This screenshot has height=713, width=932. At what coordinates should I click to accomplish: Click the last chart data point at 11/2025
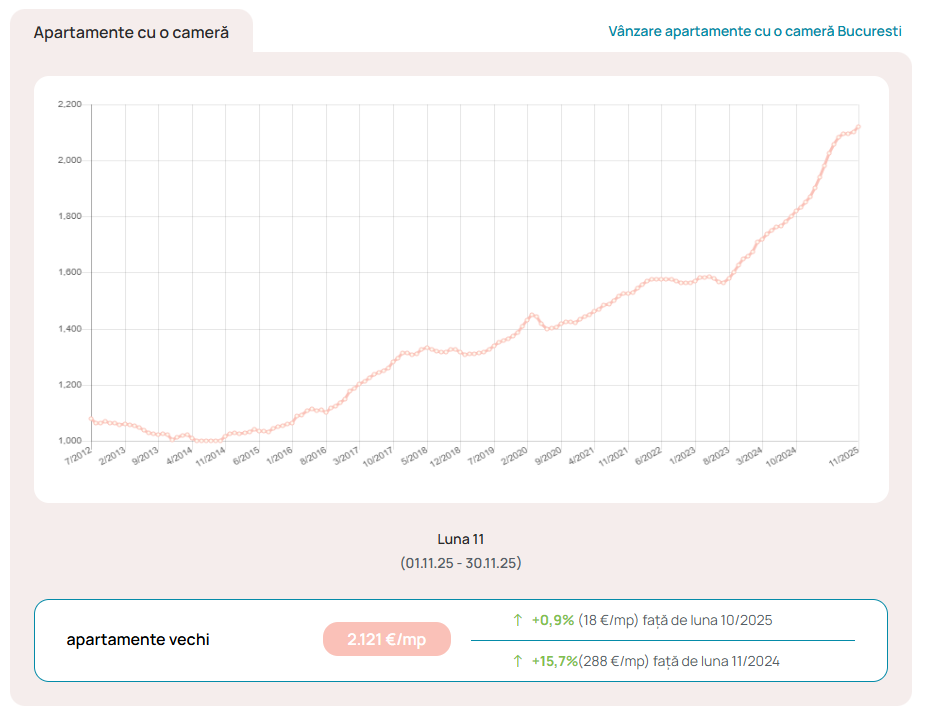[858, 127]
